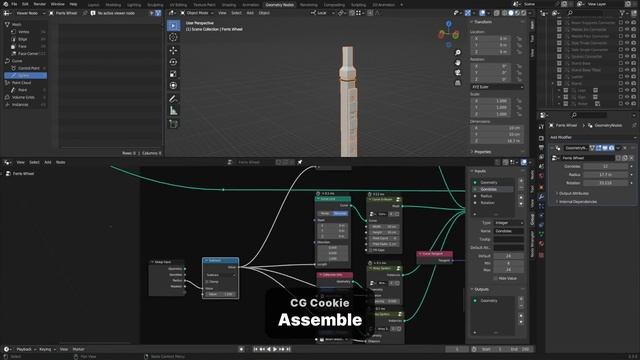Select the Add Cube tool
640x360 pixels.
tap(173, 124)
